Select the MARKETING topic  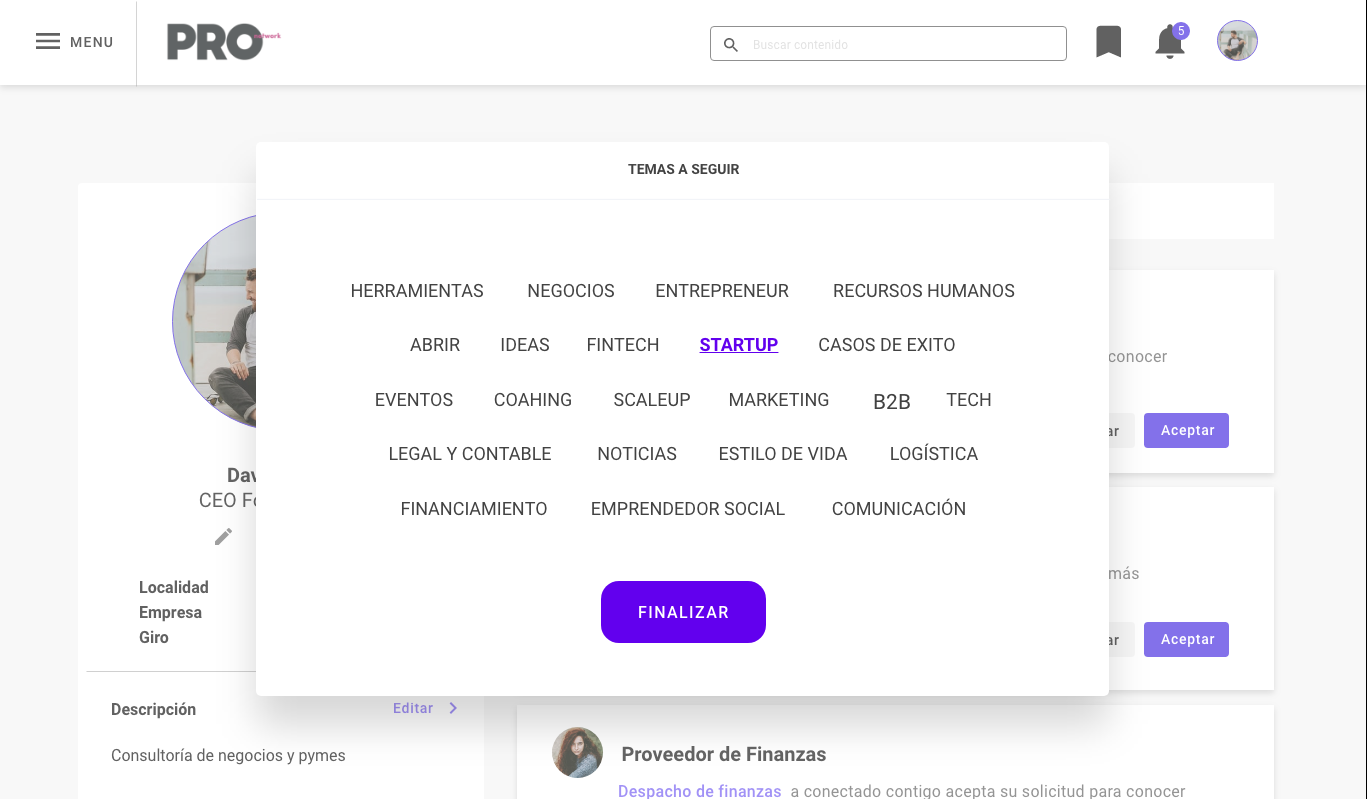[778, 400]
